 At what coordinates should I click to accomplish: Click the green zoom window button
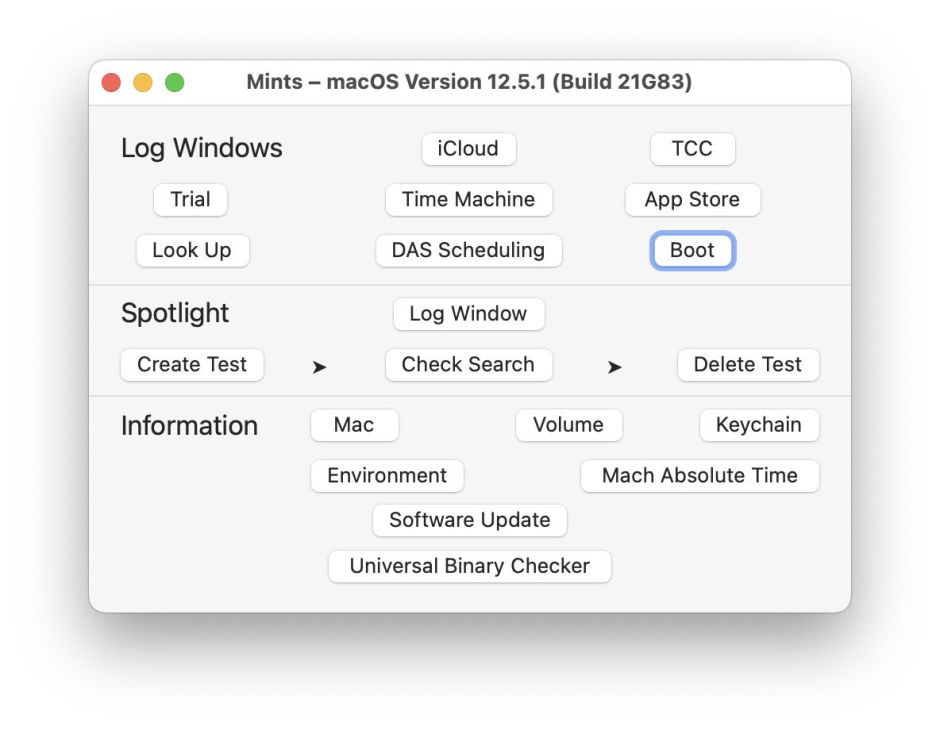(x=175, y=83)
